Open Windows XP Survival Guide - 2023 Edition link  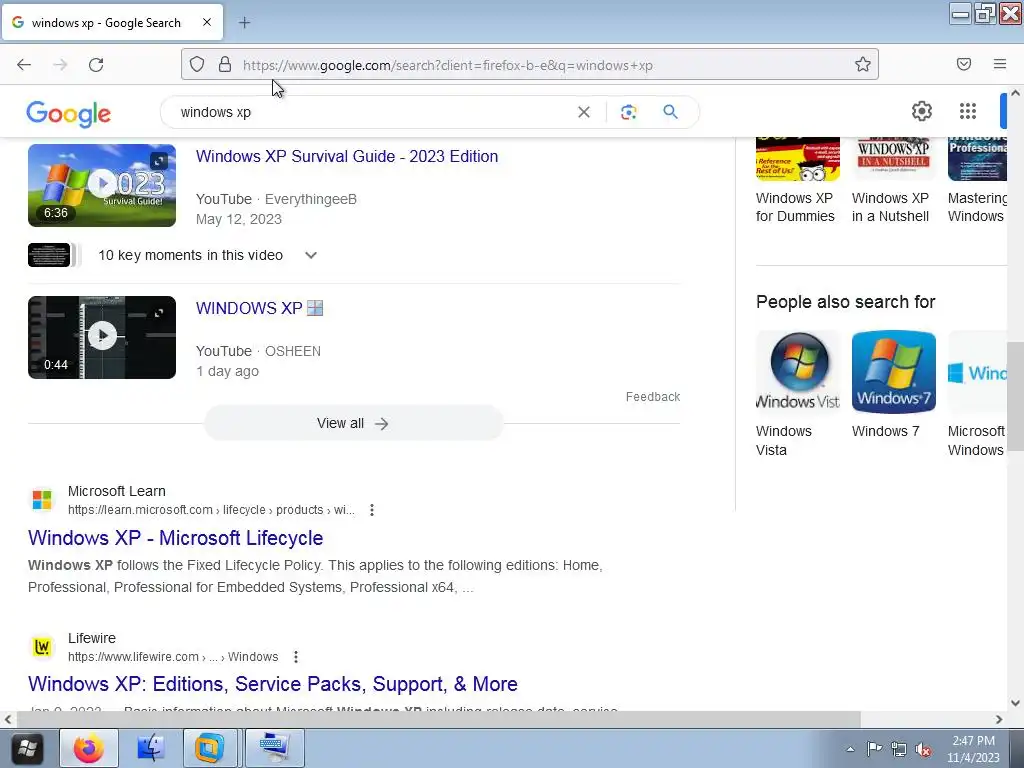point(347,156)
